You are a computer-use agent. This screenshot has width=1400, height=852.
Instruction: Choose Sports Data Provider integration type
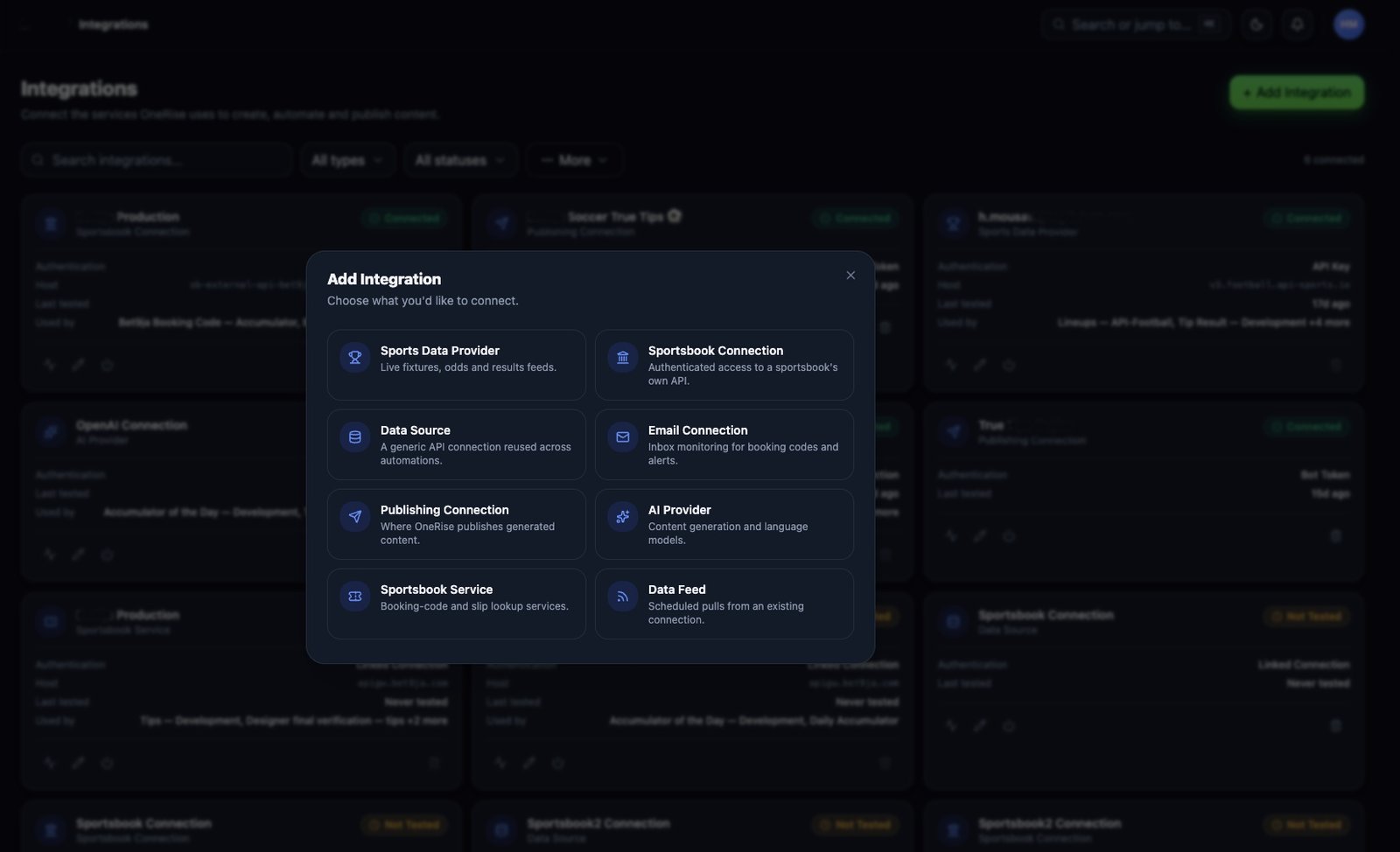pos(457,365)
